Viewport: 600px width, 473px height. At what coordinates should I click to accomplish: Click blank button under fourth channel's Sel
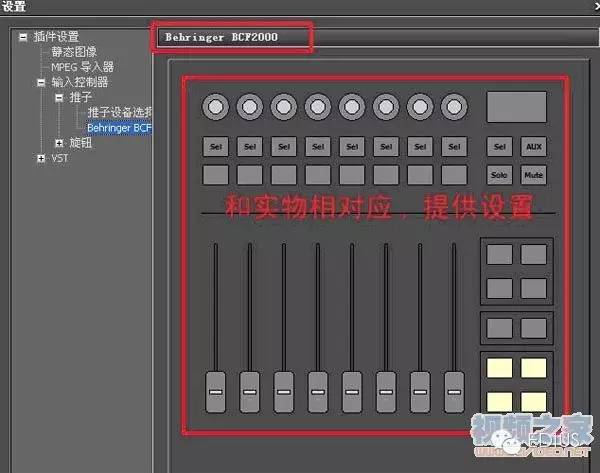coord(318,175)
